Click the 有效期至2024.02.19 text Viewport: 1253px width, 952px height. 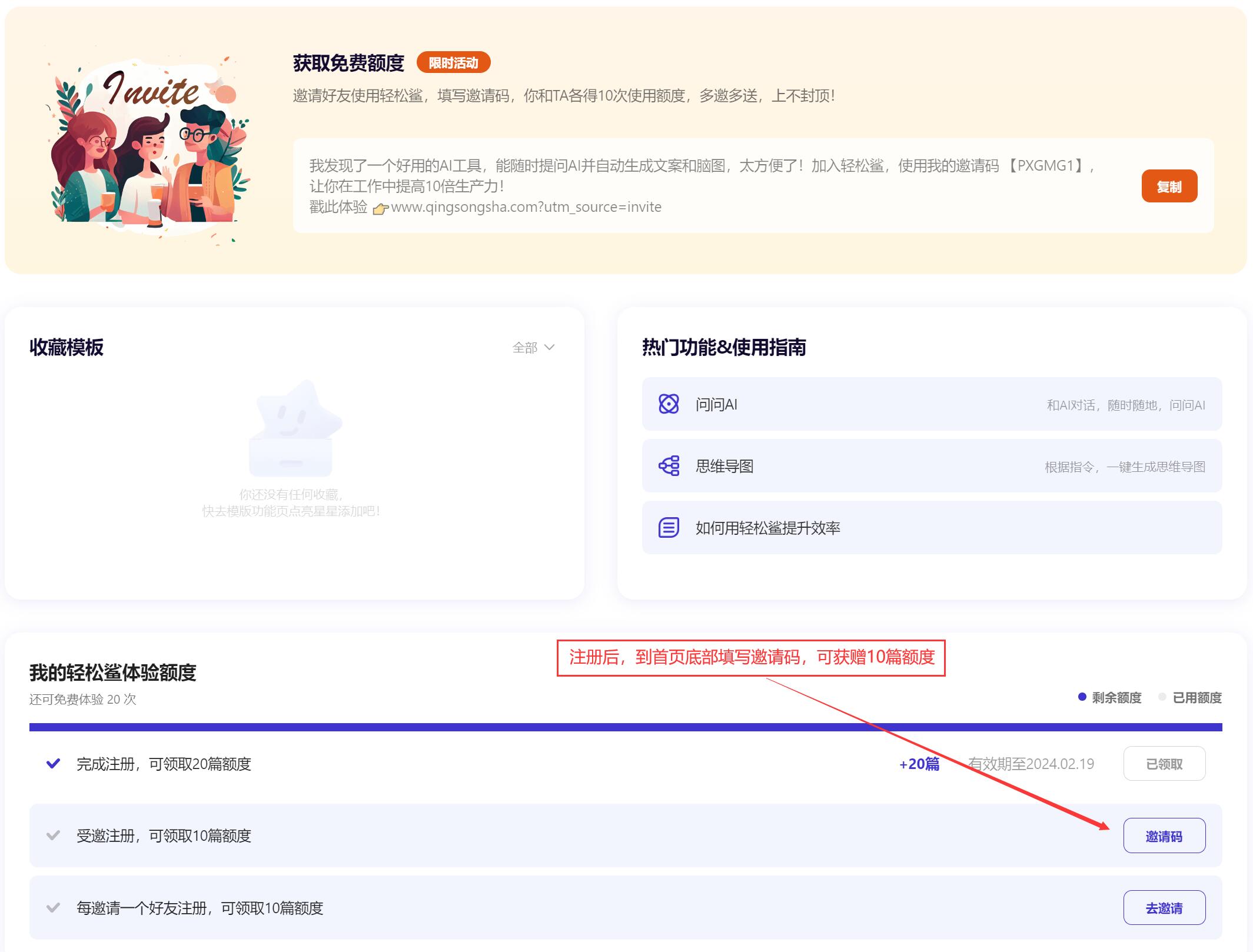point(1031,764)
